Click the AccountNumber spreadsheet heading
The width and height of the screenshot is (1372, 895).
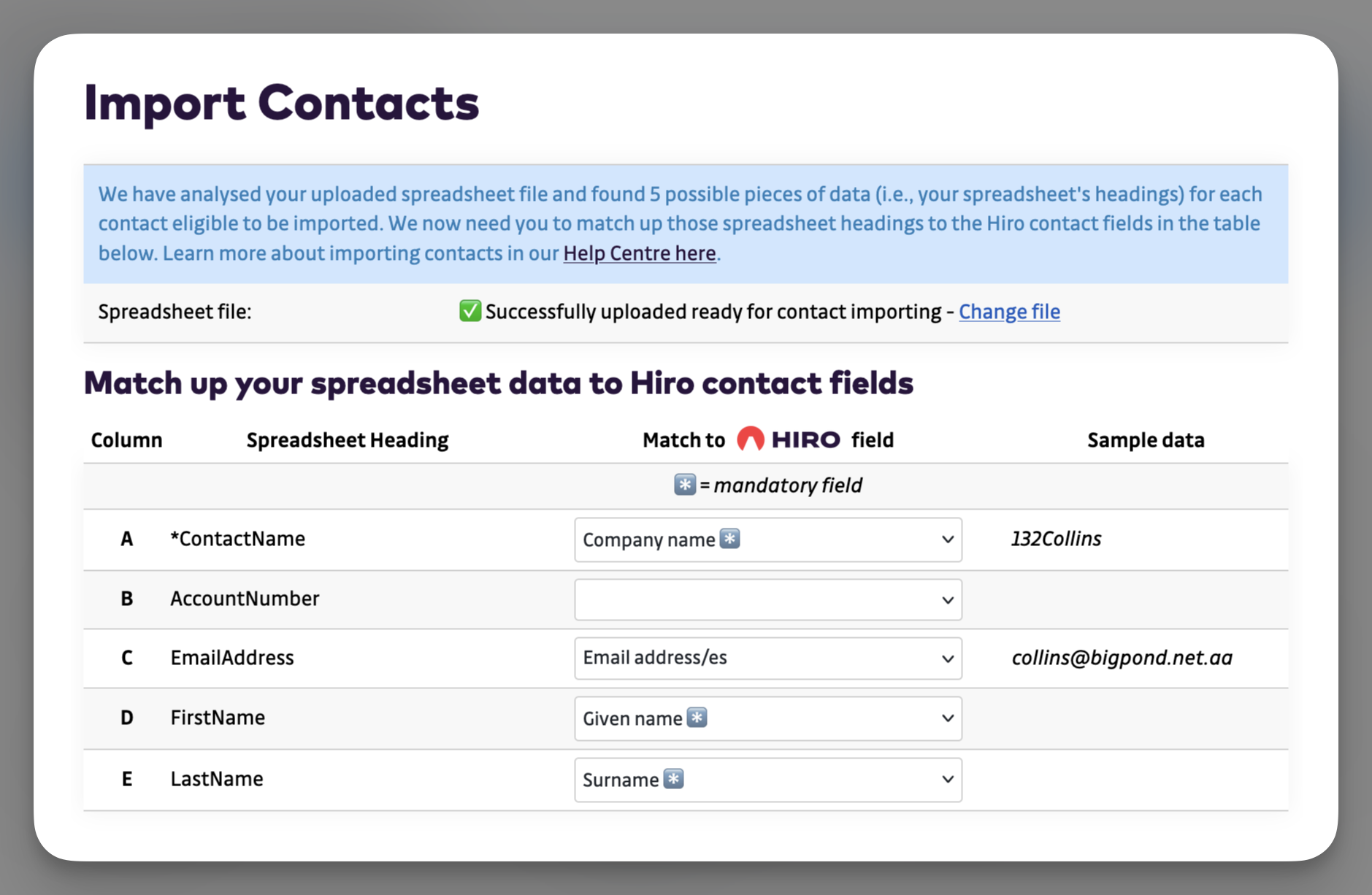tap(245, 599)
